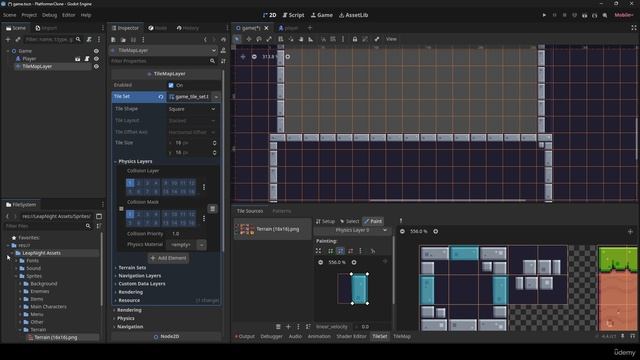
Task: Select the Rotate Mode tool
Action: [x=259, y=39]
